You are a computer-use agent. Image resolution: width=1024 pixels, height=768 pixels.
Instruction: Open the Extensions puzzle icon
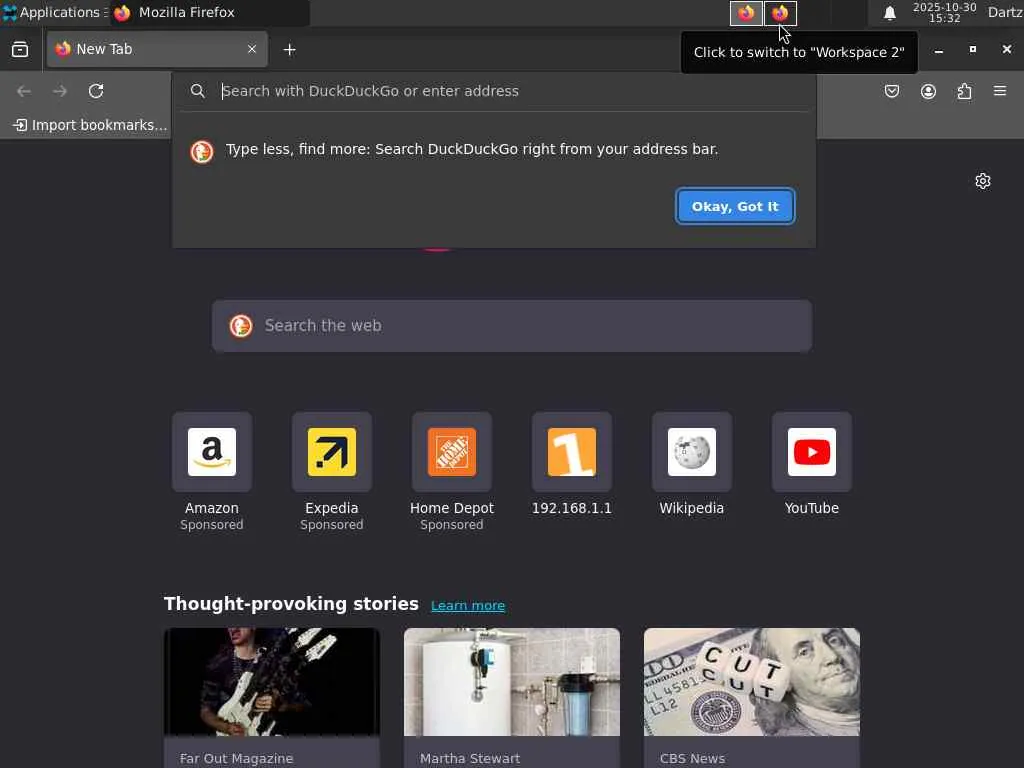(x=965, y=91)
